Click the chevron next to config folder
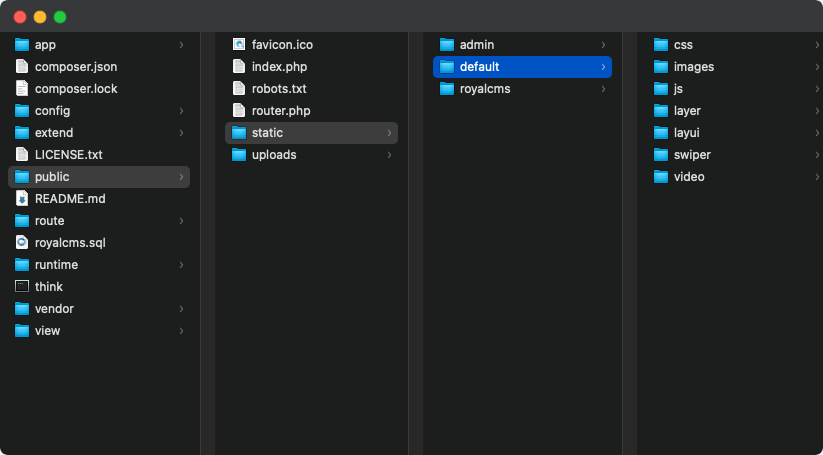 click(181, 111)
